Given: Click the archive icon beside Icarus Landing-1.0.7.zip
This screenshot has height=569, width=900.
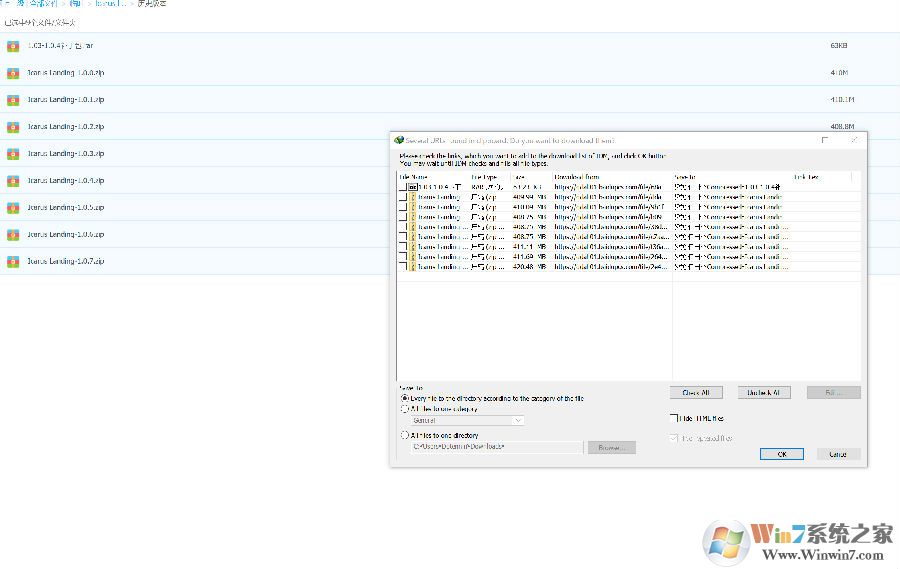Looking at the screenshot, I should 13,262.
